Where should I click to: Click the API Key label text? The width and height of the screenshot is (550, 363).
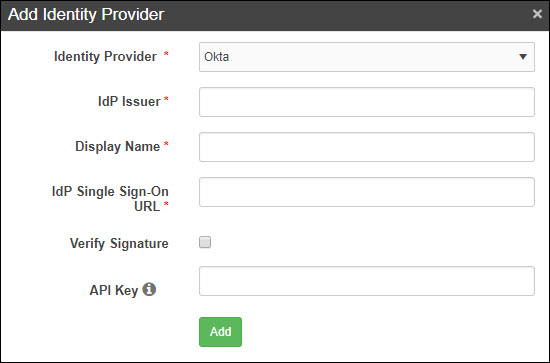(114, 290)
